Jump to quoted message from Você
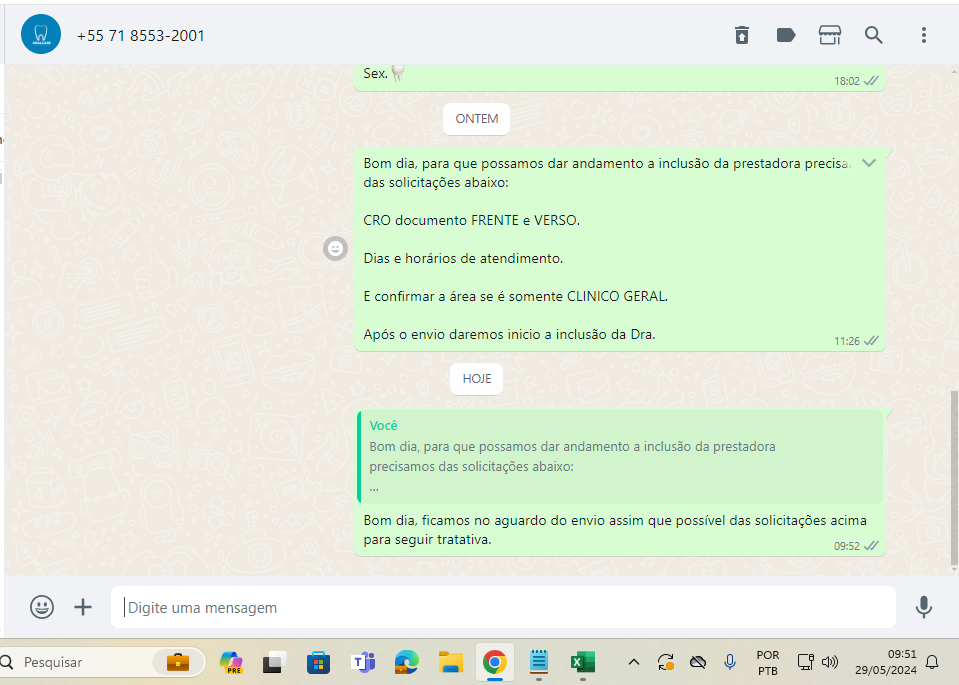959x685 pixels. [620, 456]
